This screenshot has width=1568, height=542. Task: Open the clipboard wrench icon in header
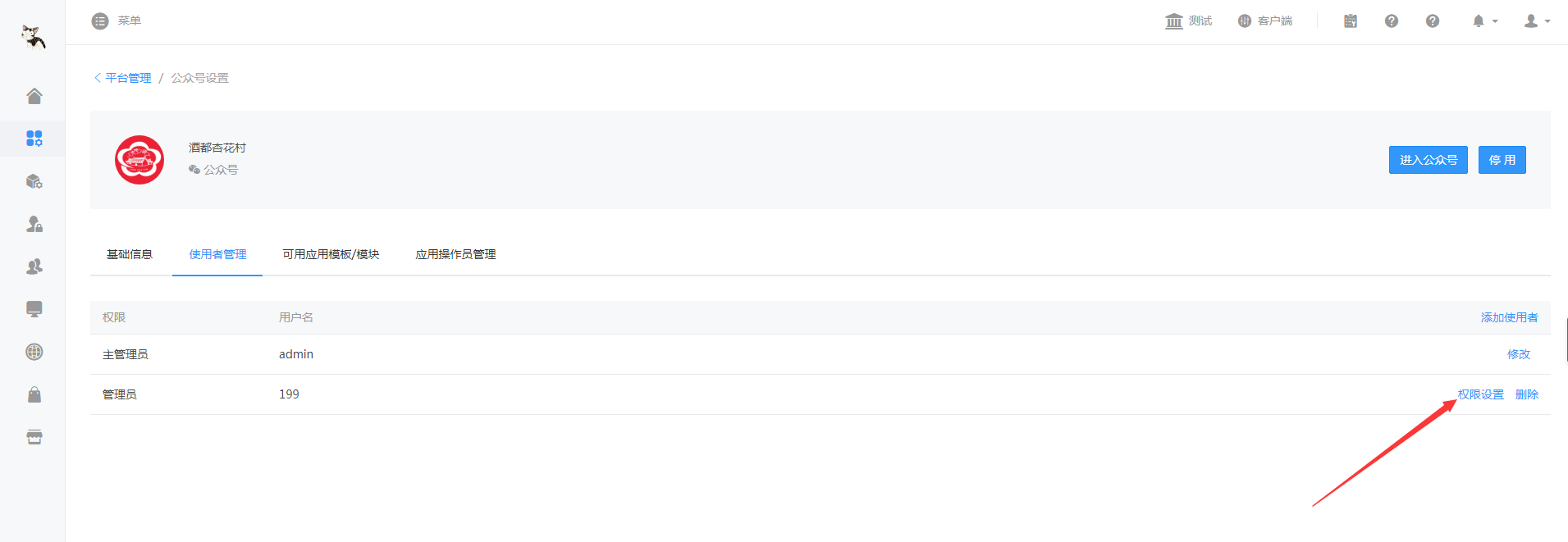tap(1351, 21)
